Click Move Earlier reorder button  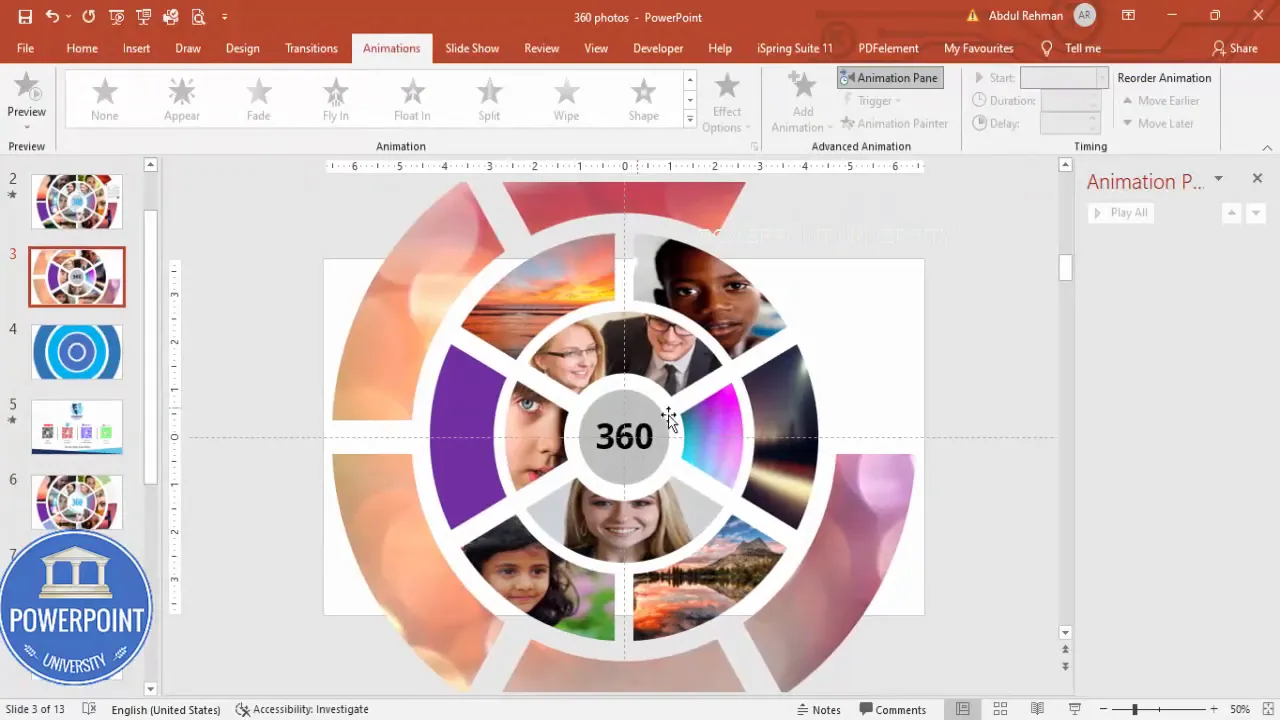1160,101
